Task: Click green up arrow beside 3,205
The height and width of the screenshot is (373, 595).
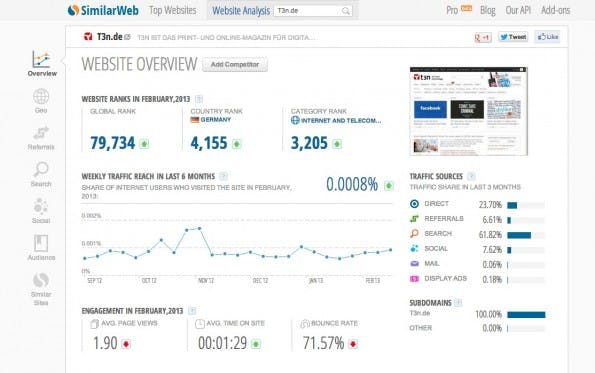Action: pos(337,144)
